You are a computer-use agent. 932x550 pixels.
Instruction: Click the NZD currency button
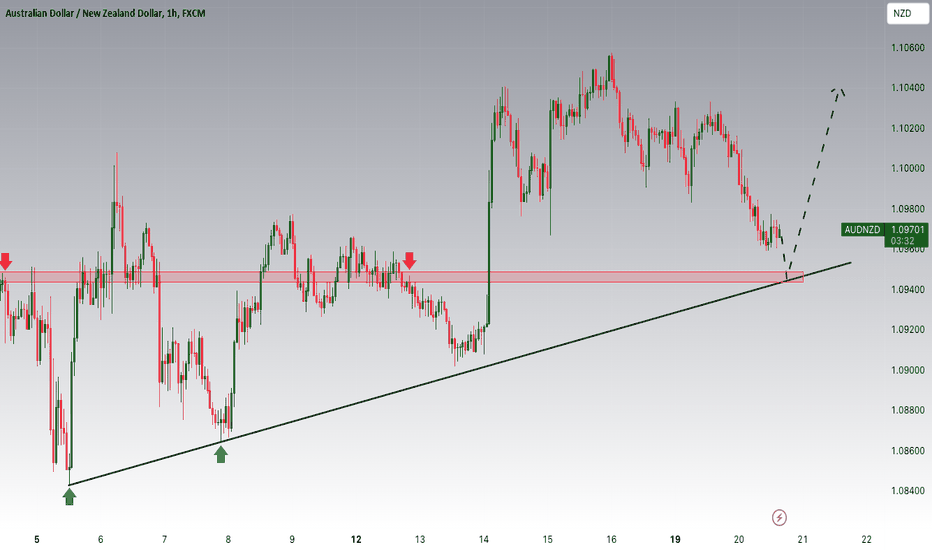[x=907, y=13]
